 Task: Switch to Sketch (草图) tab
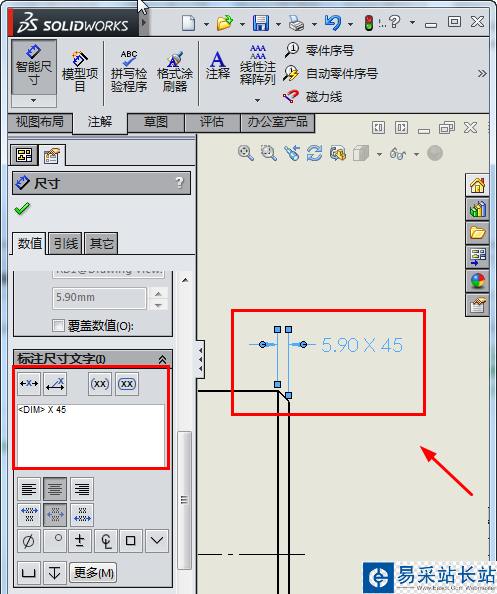point(156,122)
